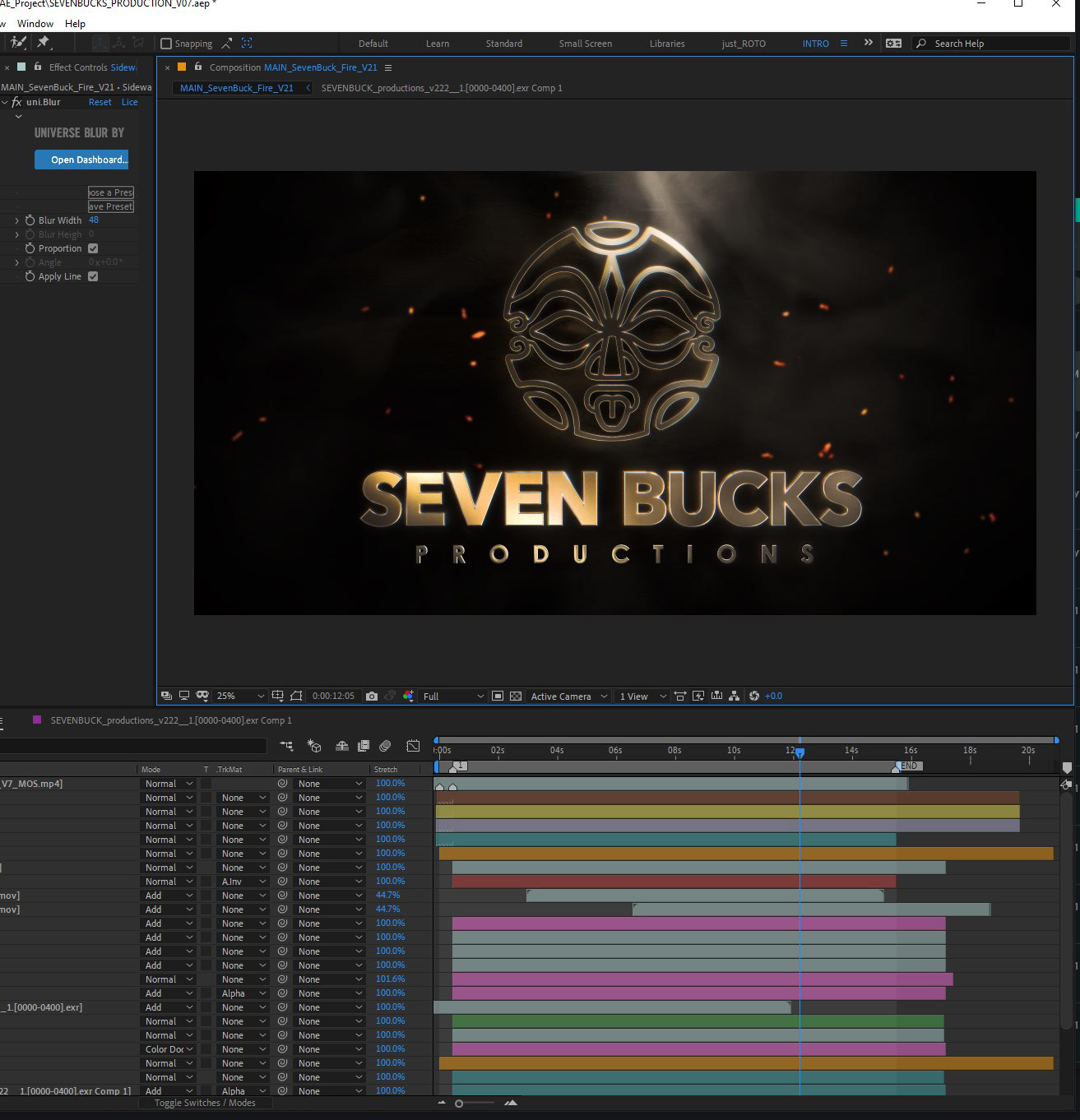
Task: Open the 1 View layout dropdown
Action: pyautogui.click(x=642, y=696)
